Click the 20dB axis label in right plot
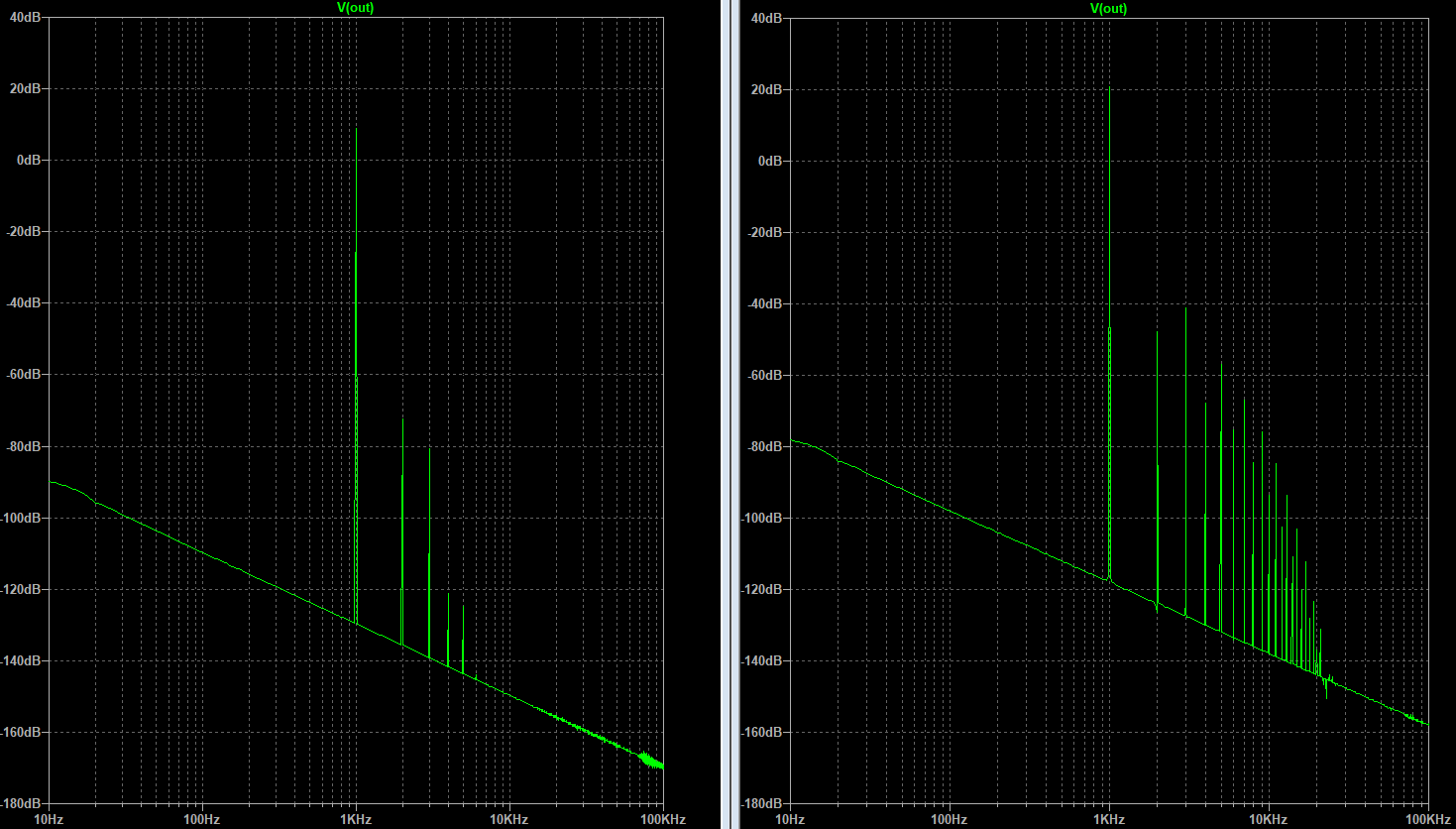 (767, 89)
